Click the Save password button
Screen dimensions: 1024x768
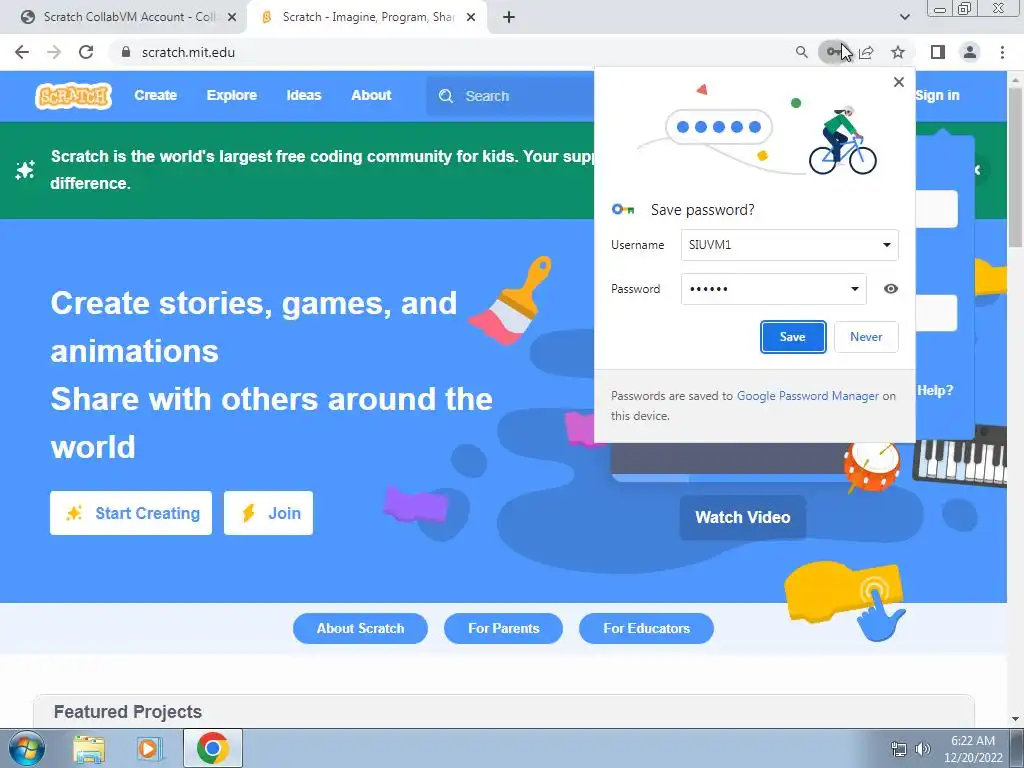coord(793,337)
